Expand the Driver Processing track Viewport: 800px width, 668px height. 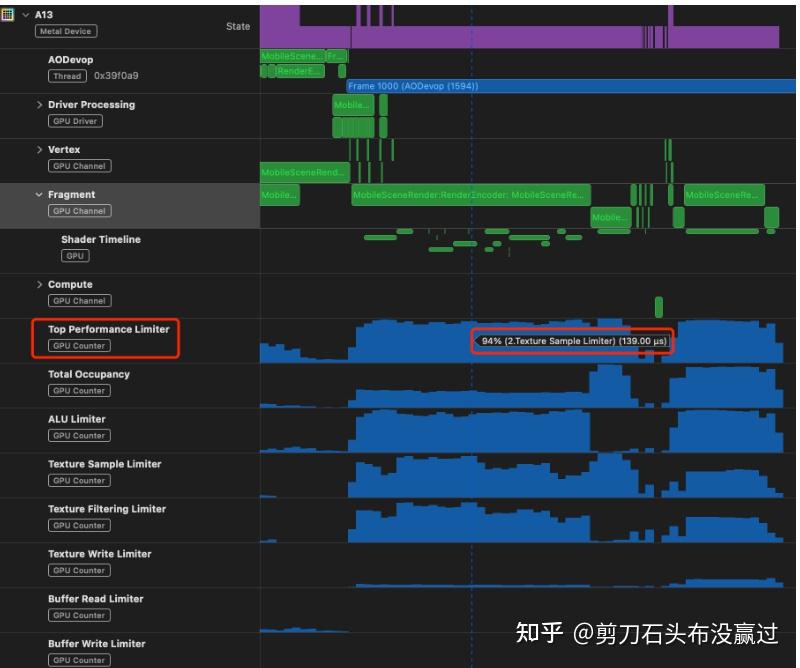click(x=39, y=104)
